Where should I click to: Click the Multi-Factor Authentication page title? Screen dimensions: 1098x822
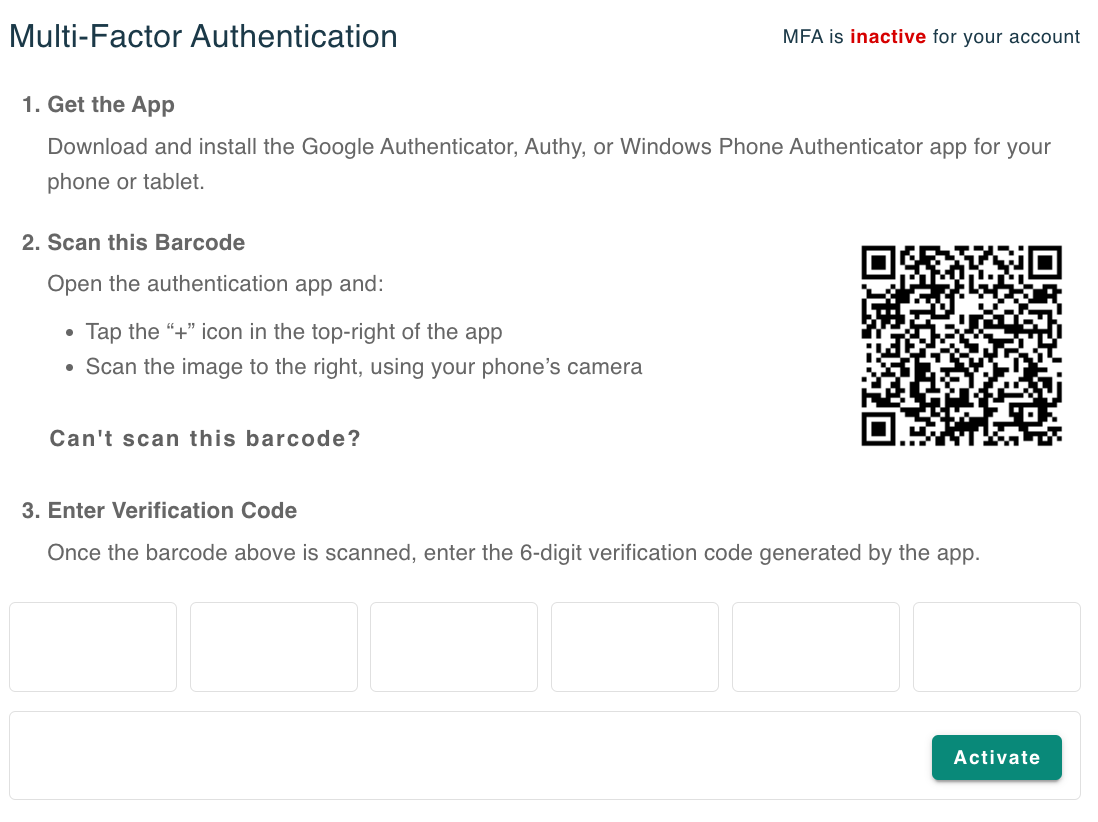[x=203, y=36]
